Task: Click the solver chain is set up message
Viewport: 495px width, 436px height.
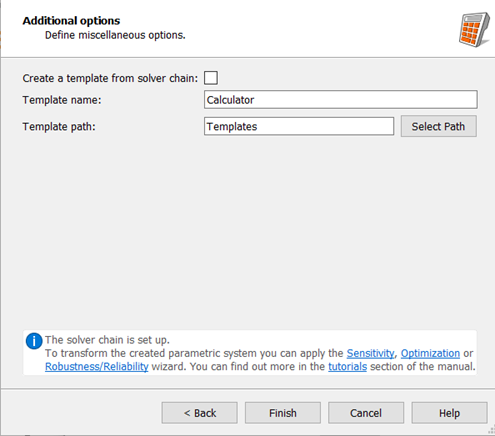Action: [x=107, y=340]
